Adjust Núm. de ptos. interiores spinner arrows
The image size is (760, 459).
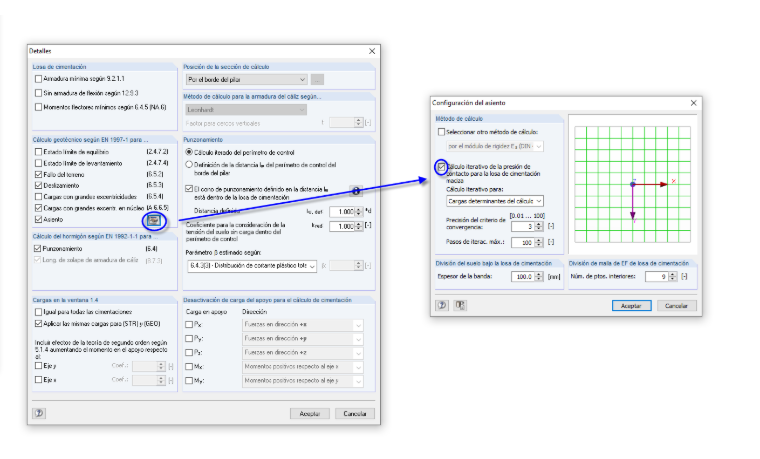click(672, 277)
